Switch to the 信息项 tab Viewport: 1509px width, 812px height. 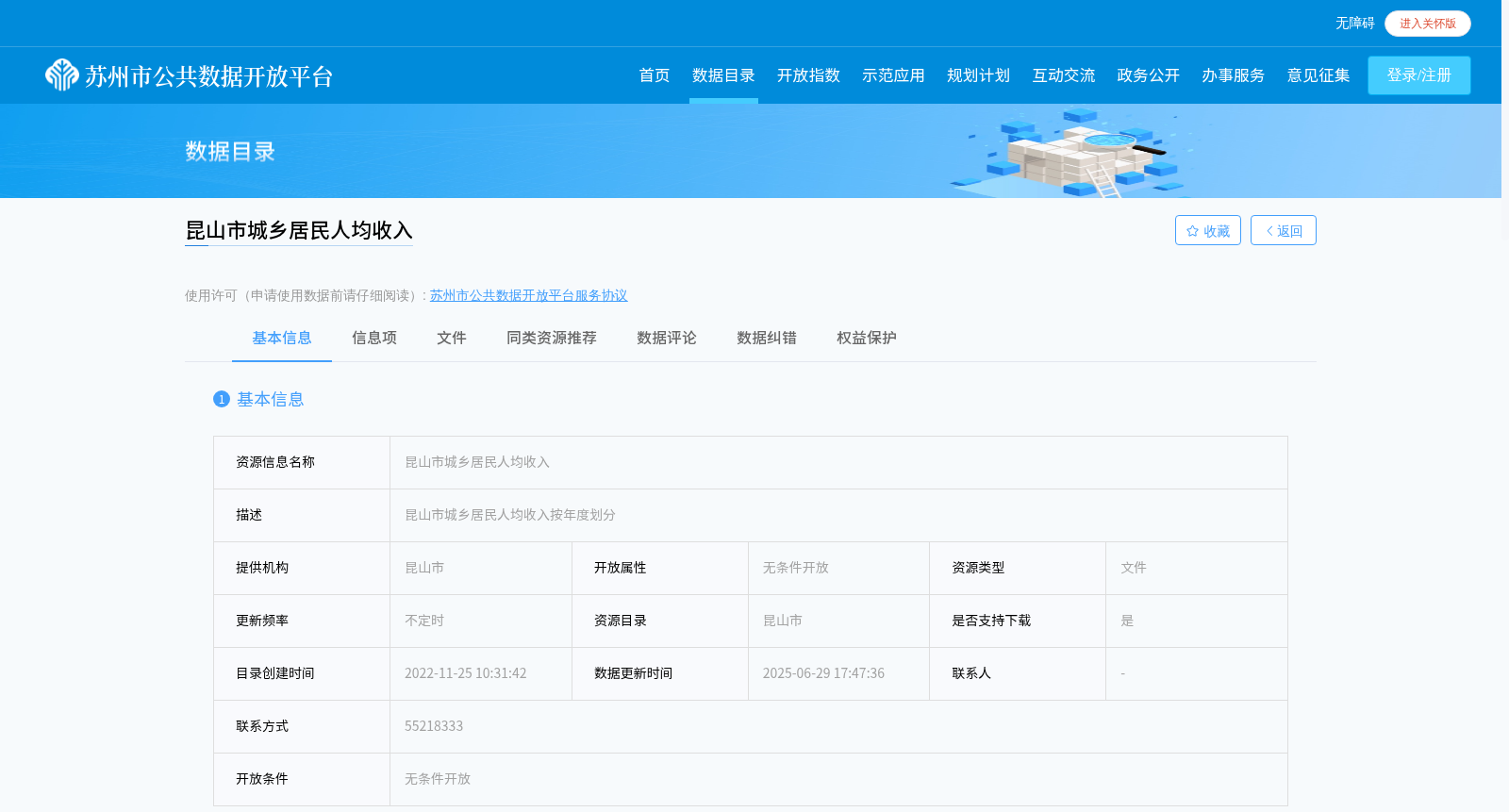point(374,338)
